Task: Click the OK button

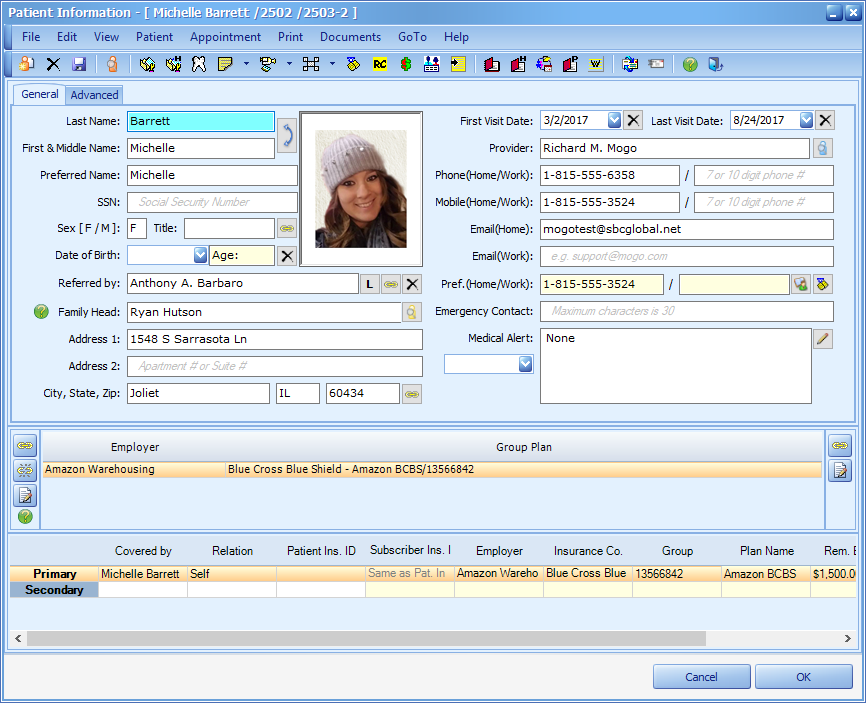Action: (x=804, y=676)
